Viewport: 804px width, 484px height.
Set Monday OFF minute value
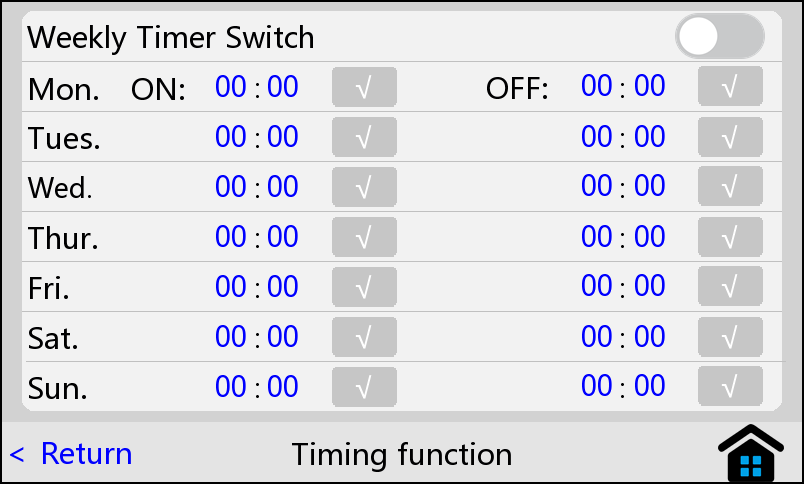point(649,87)
